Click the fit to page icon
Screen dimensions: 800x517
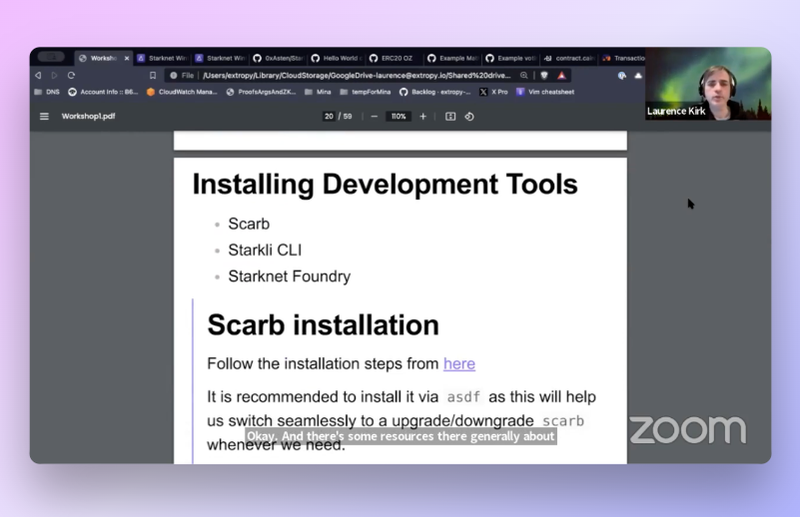[451, 116]
